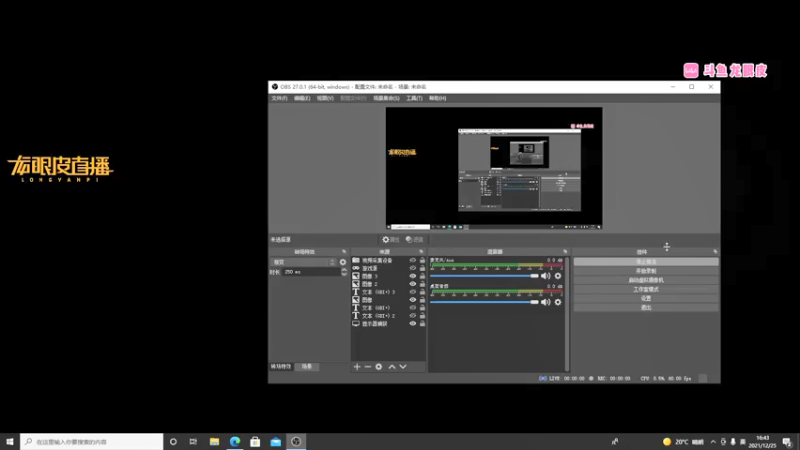Screen dimensions: 800x450
Task: Adjust the 麦克风/Aux volume slider
Action: [x=484, y=276]
